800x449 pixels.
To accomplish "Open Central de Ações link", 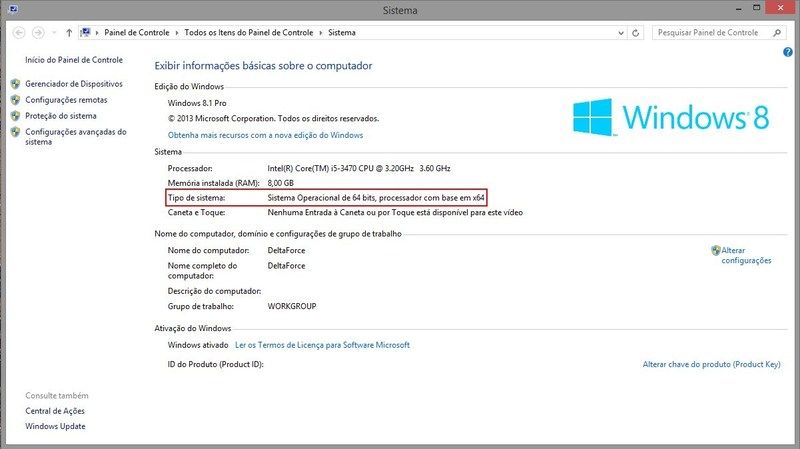I will click(x=55, y=411).
